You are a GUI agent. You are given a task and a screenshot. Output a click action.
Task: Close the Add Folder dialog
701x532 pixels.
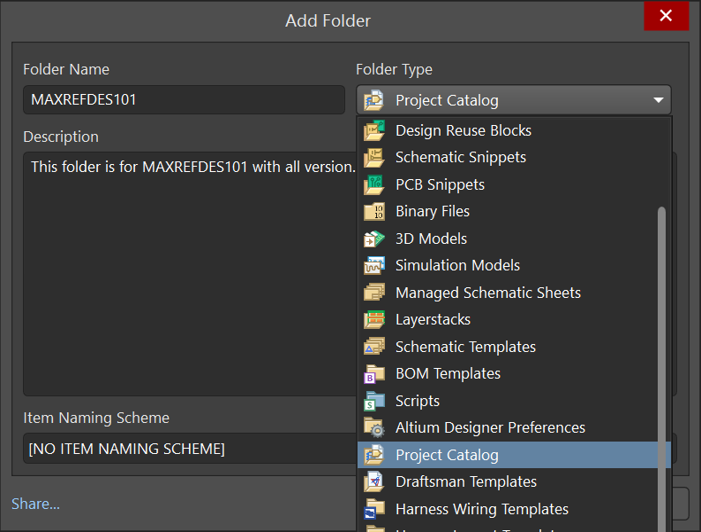click(x=666, y=16)
